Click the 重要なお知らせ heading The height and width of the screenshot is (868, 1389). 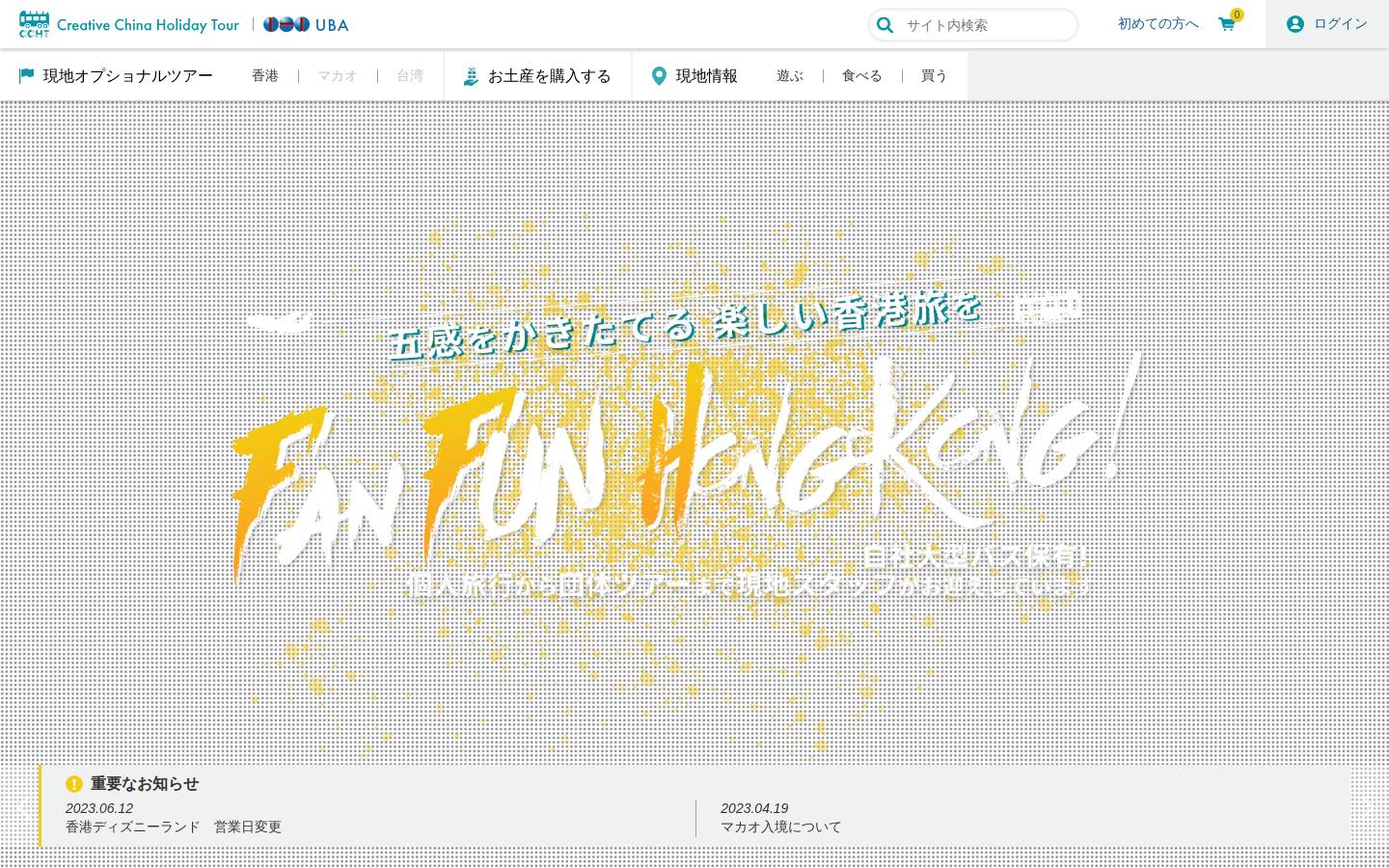click(145, 784)
